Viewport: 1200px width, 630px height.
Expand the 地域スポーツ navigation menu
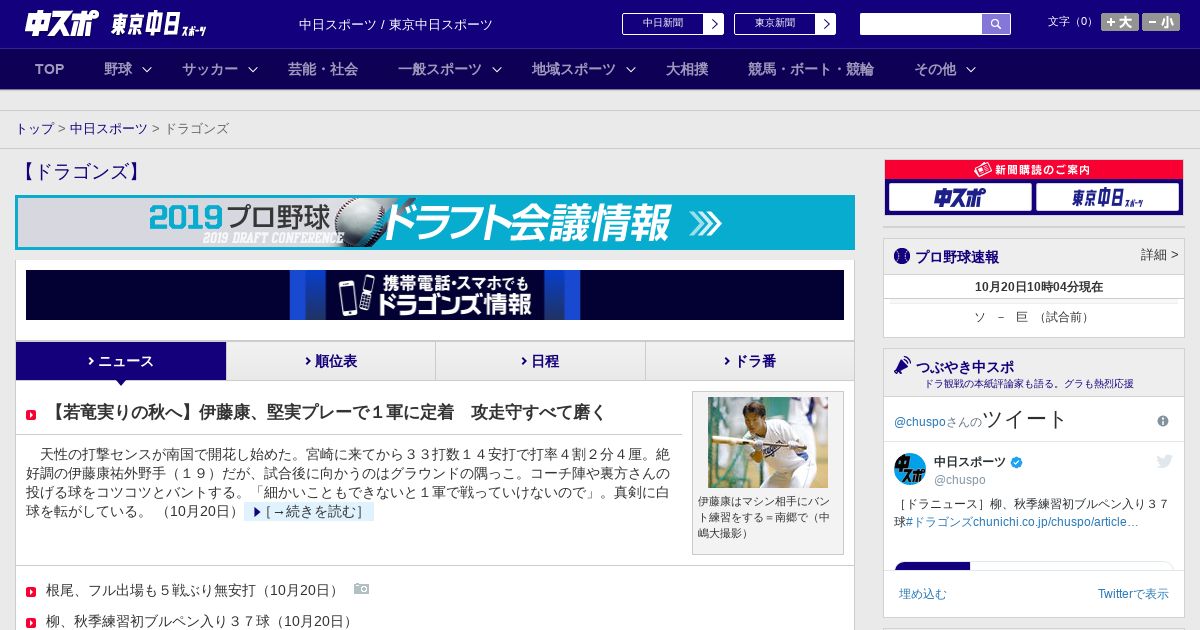tap(584, 69)
